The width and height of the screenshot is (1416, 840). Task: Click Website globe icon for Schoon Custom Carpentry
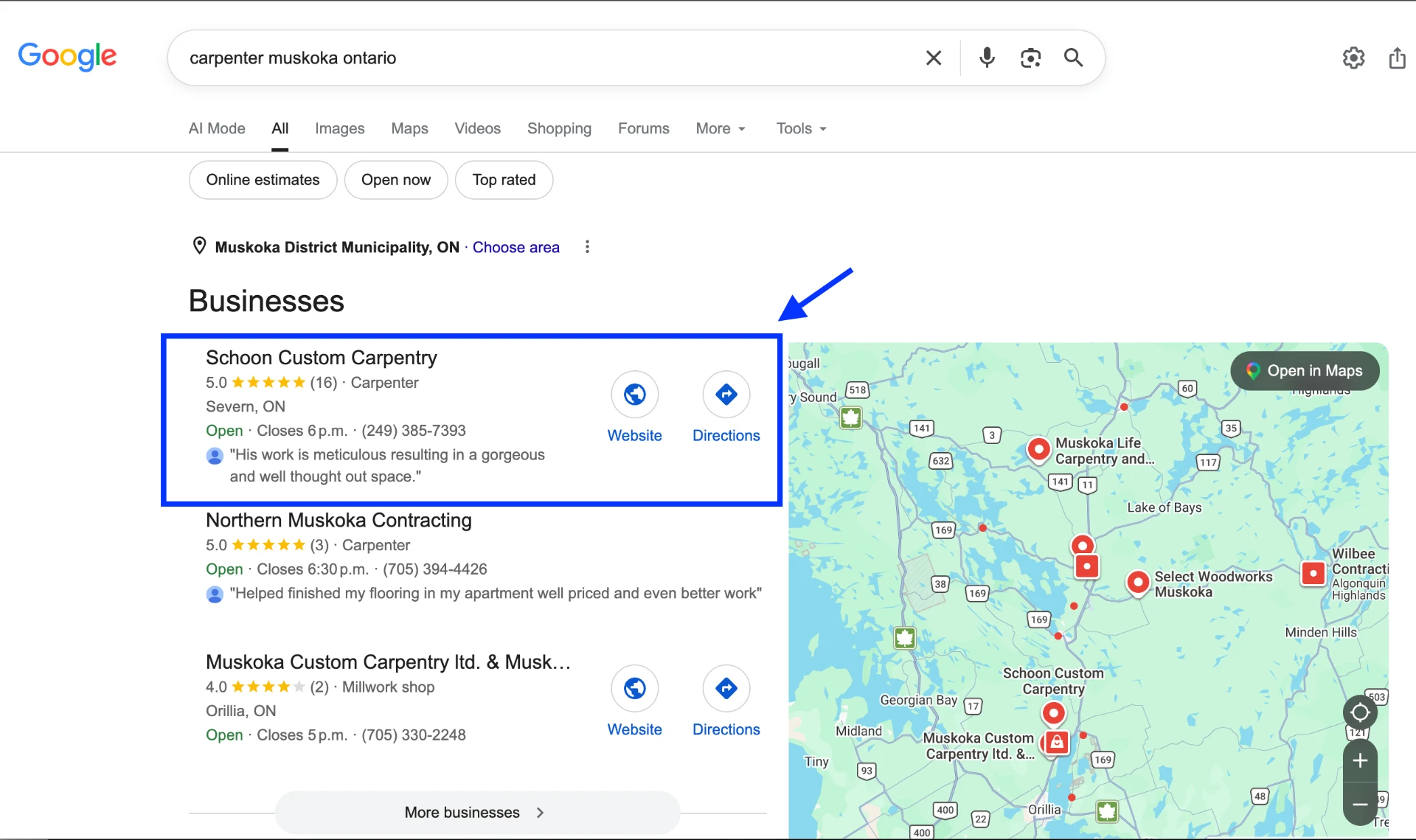click(x=634, y=395)
